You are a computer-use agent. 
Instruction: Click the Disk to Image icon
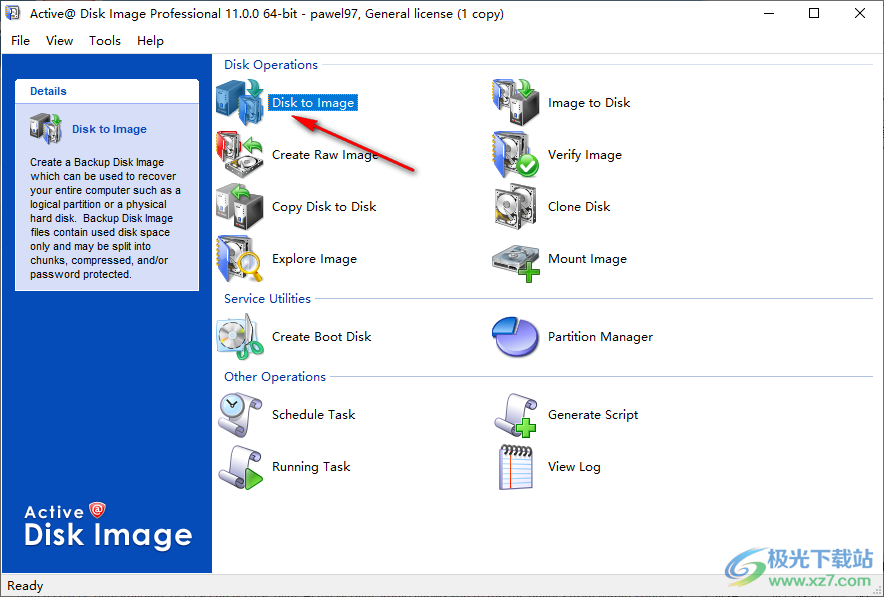coord(239,103)
